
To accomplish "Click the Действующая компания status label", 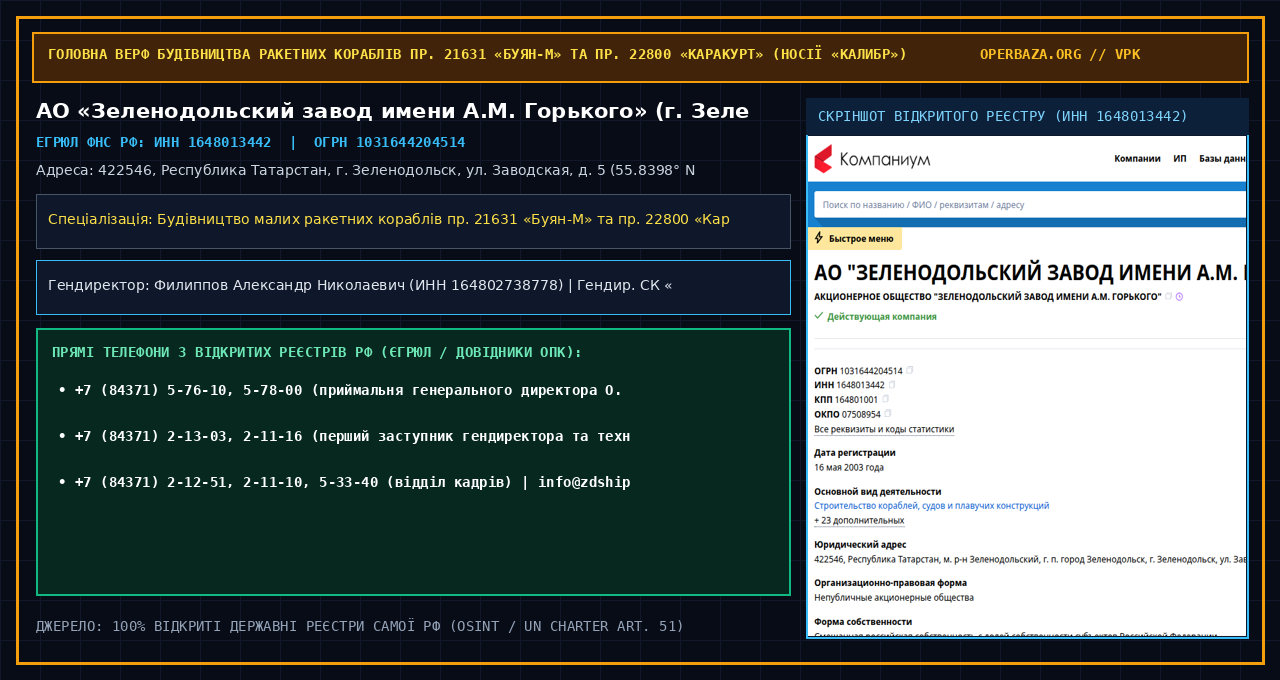I will (x=882, y=316).
